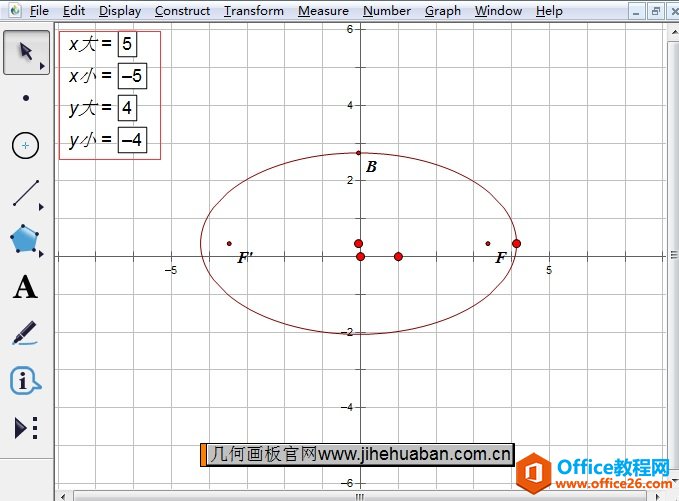Select the point label B
679x501 pixels.
pos(372,167)
